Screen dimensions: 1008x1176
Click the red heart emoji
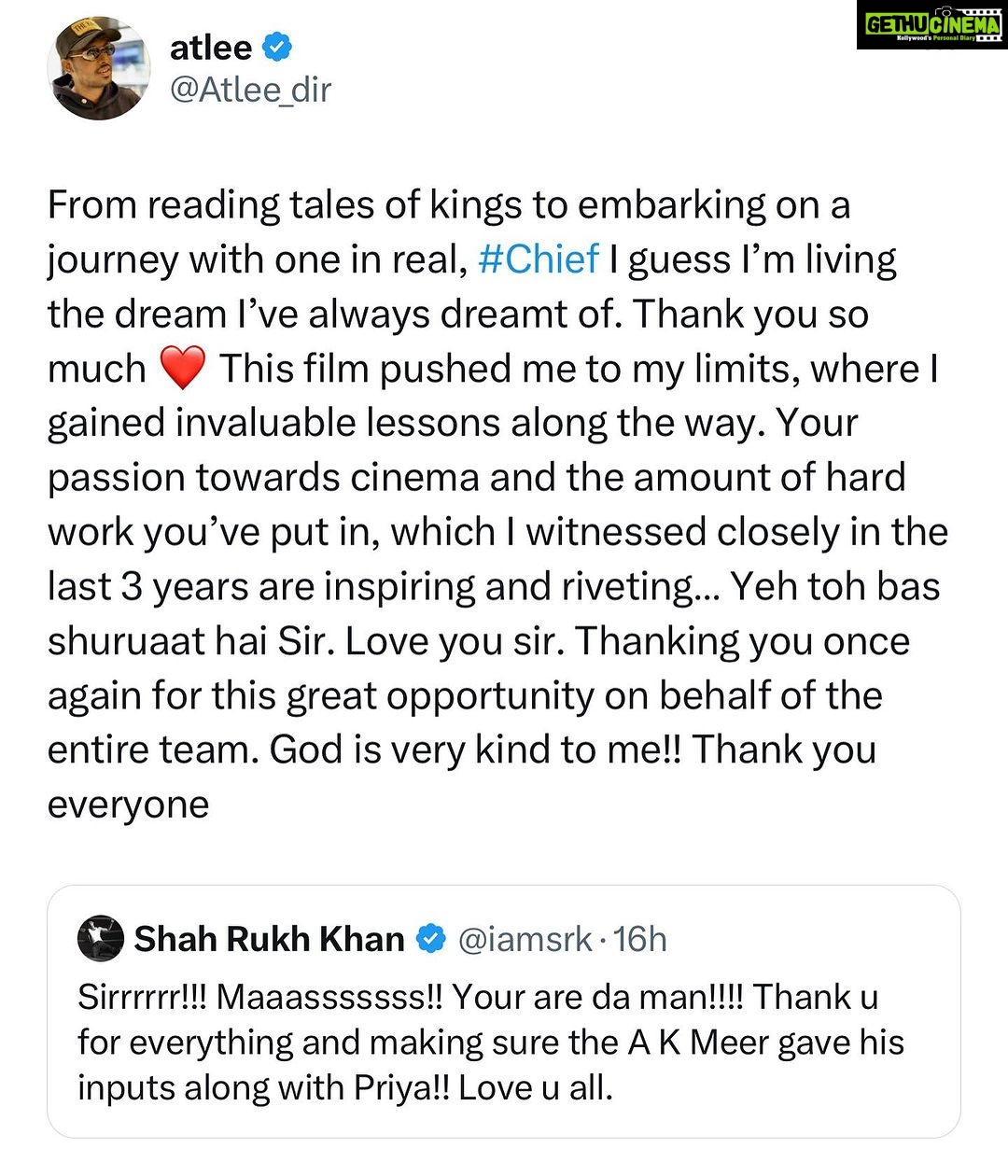[183, 369]
